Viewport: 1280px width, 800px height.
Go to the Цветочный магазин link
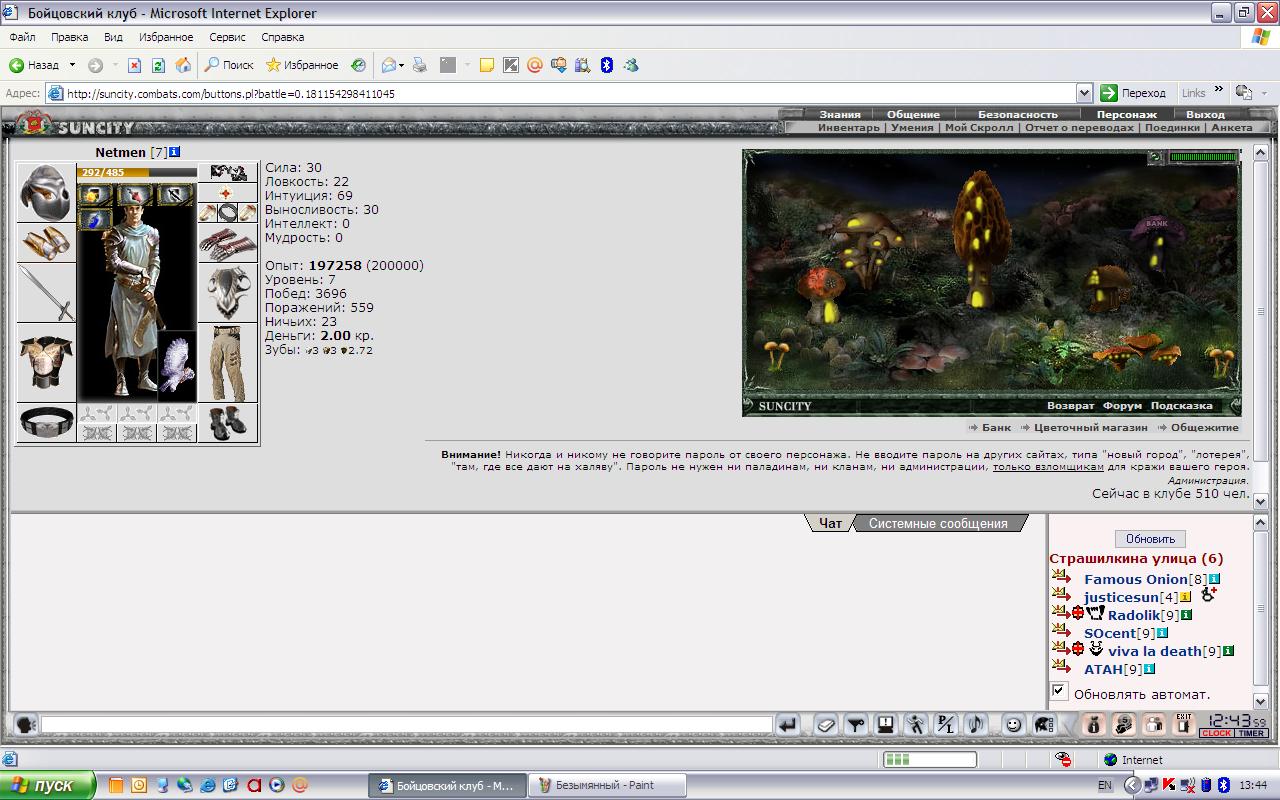[1090, 427]
